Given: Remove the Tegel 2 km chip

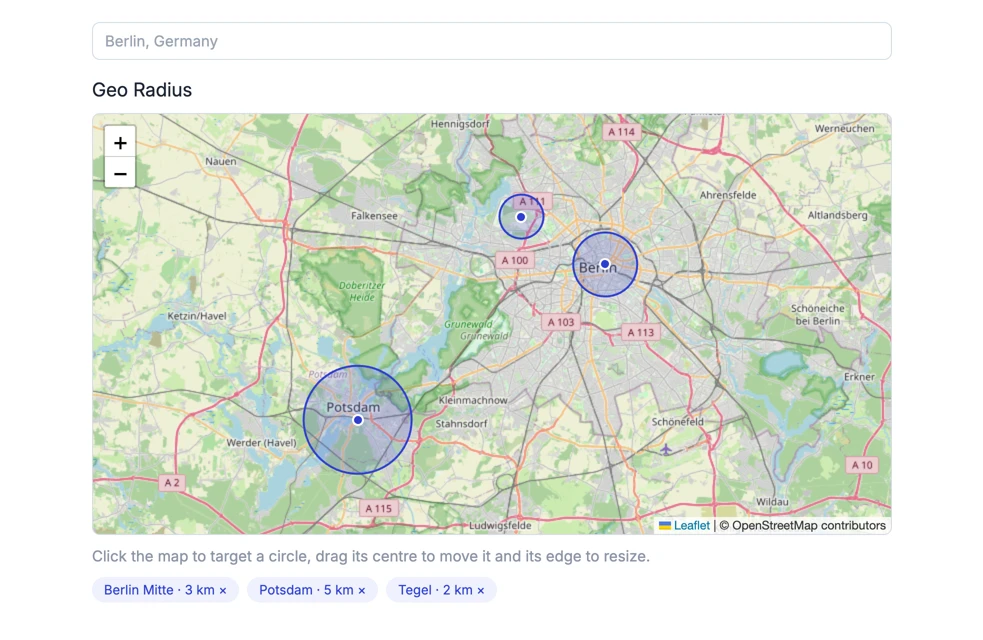Looking at the screenshot, I should [x=481, y=590].
